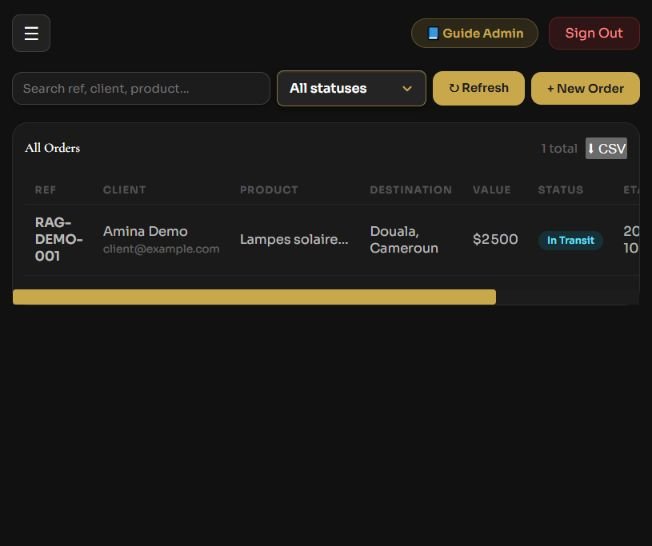Screen dimensions: 652x546
Task: Click destination Douala, Cameroun
Action: [x=404, y=240]
